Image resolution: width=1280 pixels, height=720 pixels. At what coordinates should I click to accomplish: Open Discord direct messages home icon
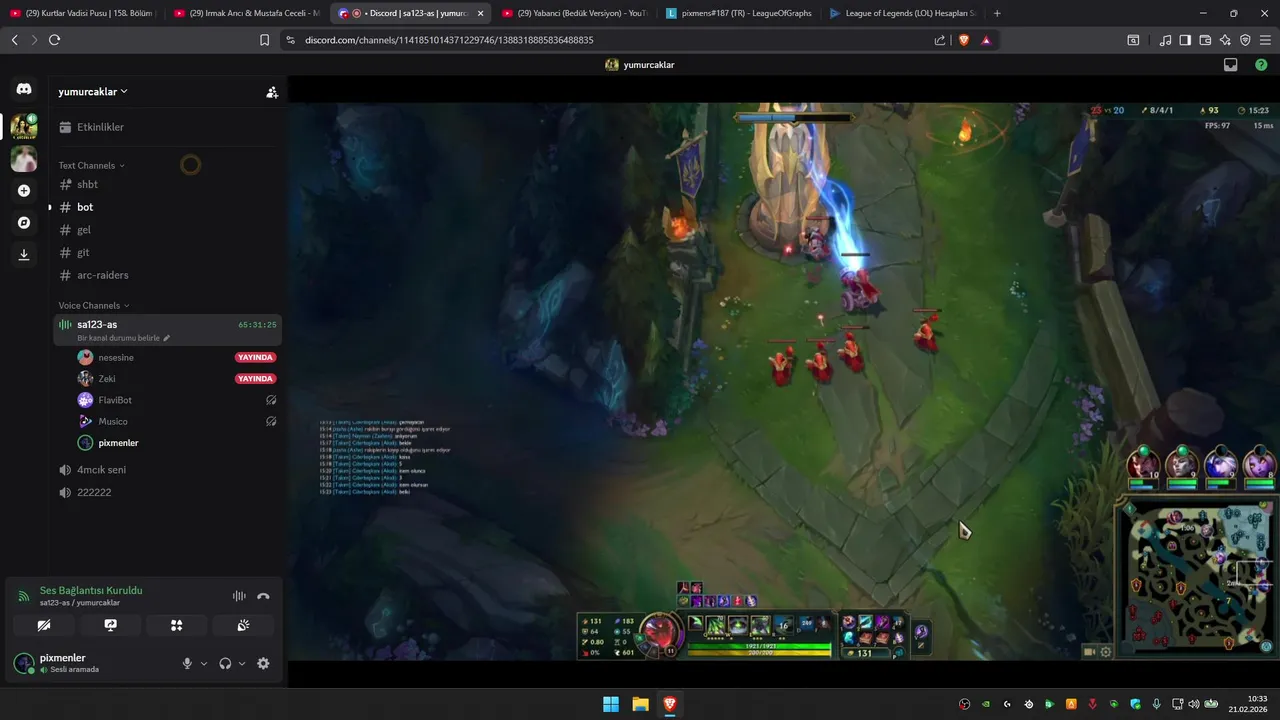24,89
